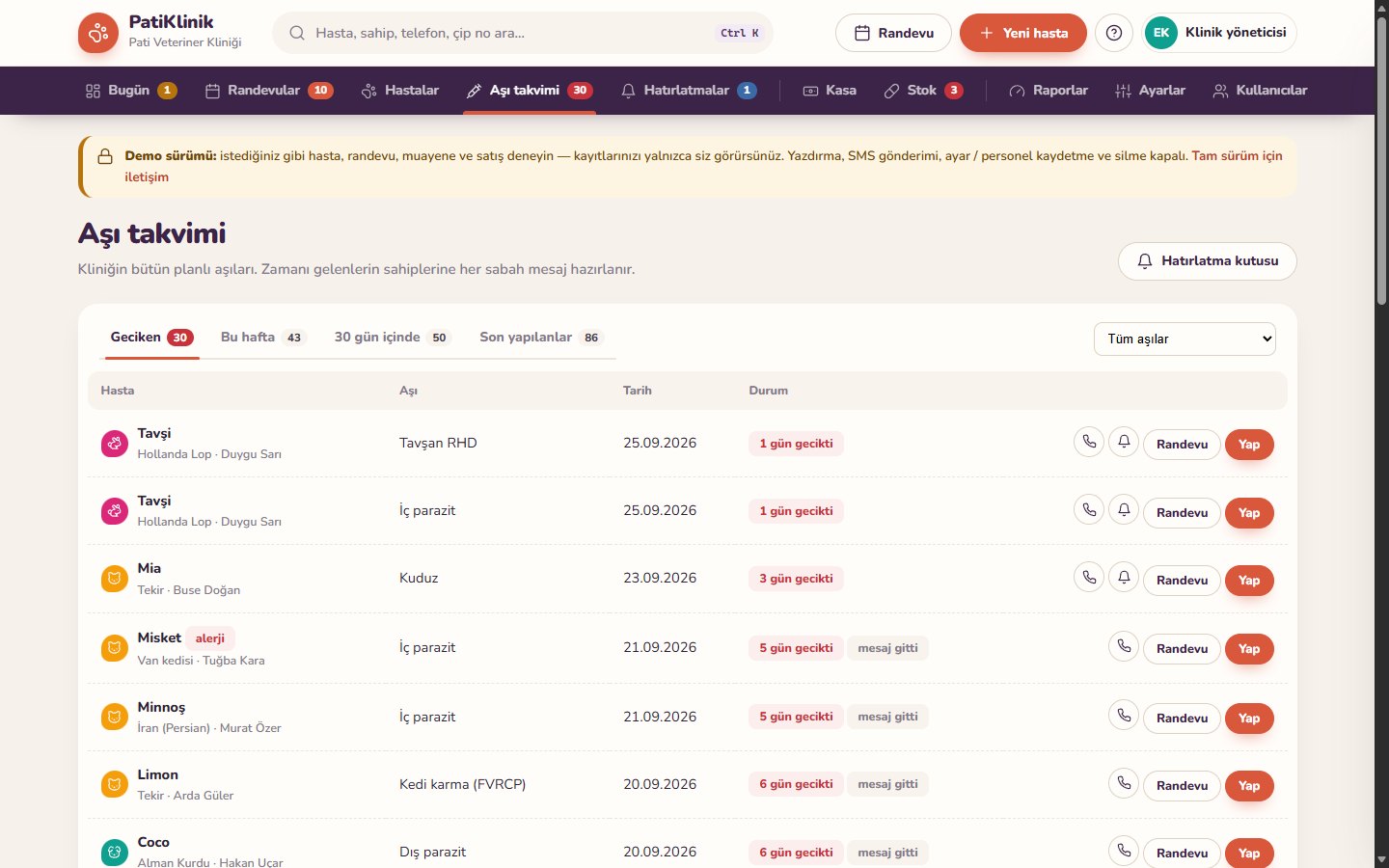This screenshot has width=1389, height=868.
Task: Click the PatiKlinik paw logo icon
Action: [x=98, y=33]
